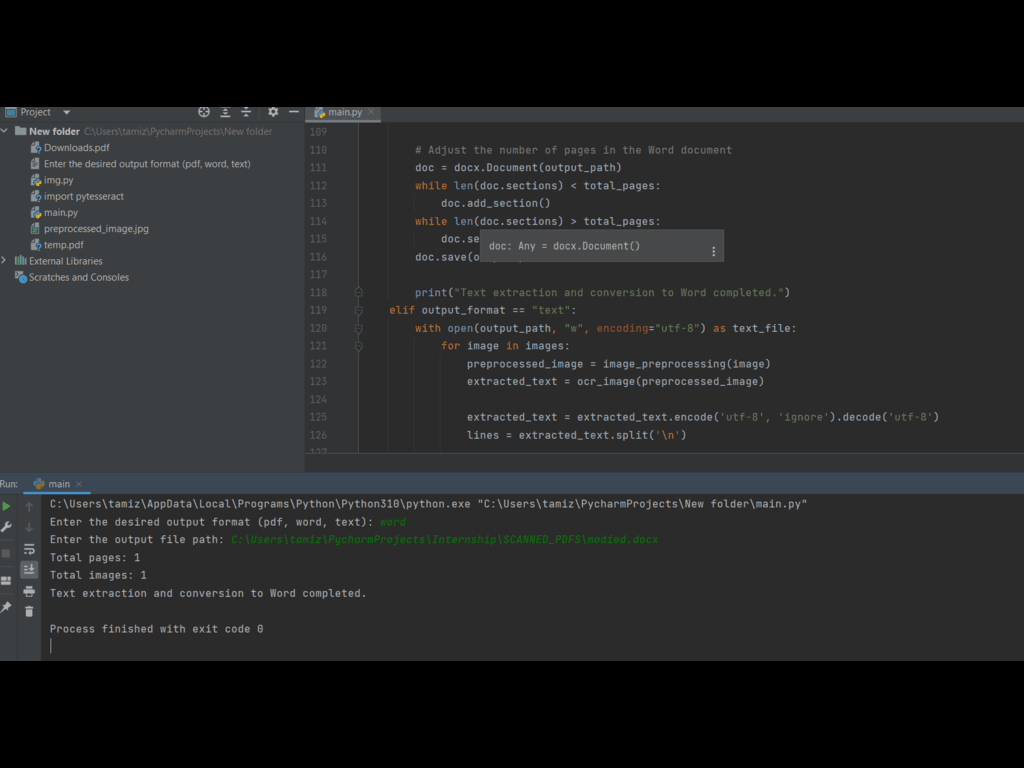Click the locate opened file crosshair icon
Image resolution: width=1024 pixels, height=768 pixels.
pyautogui.click(x=204, y=112)
